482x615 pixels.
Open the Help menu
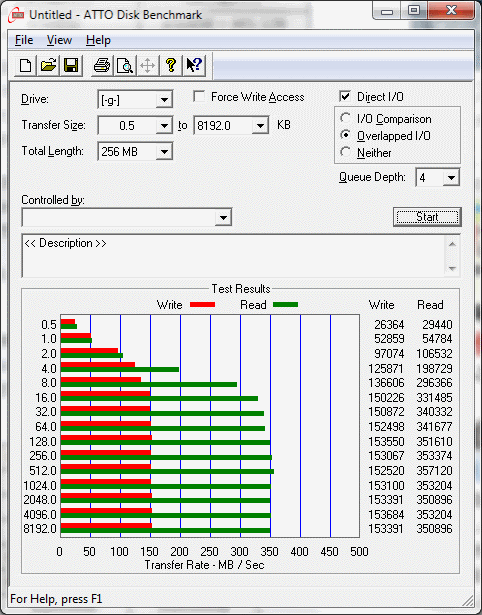(98, 40)
